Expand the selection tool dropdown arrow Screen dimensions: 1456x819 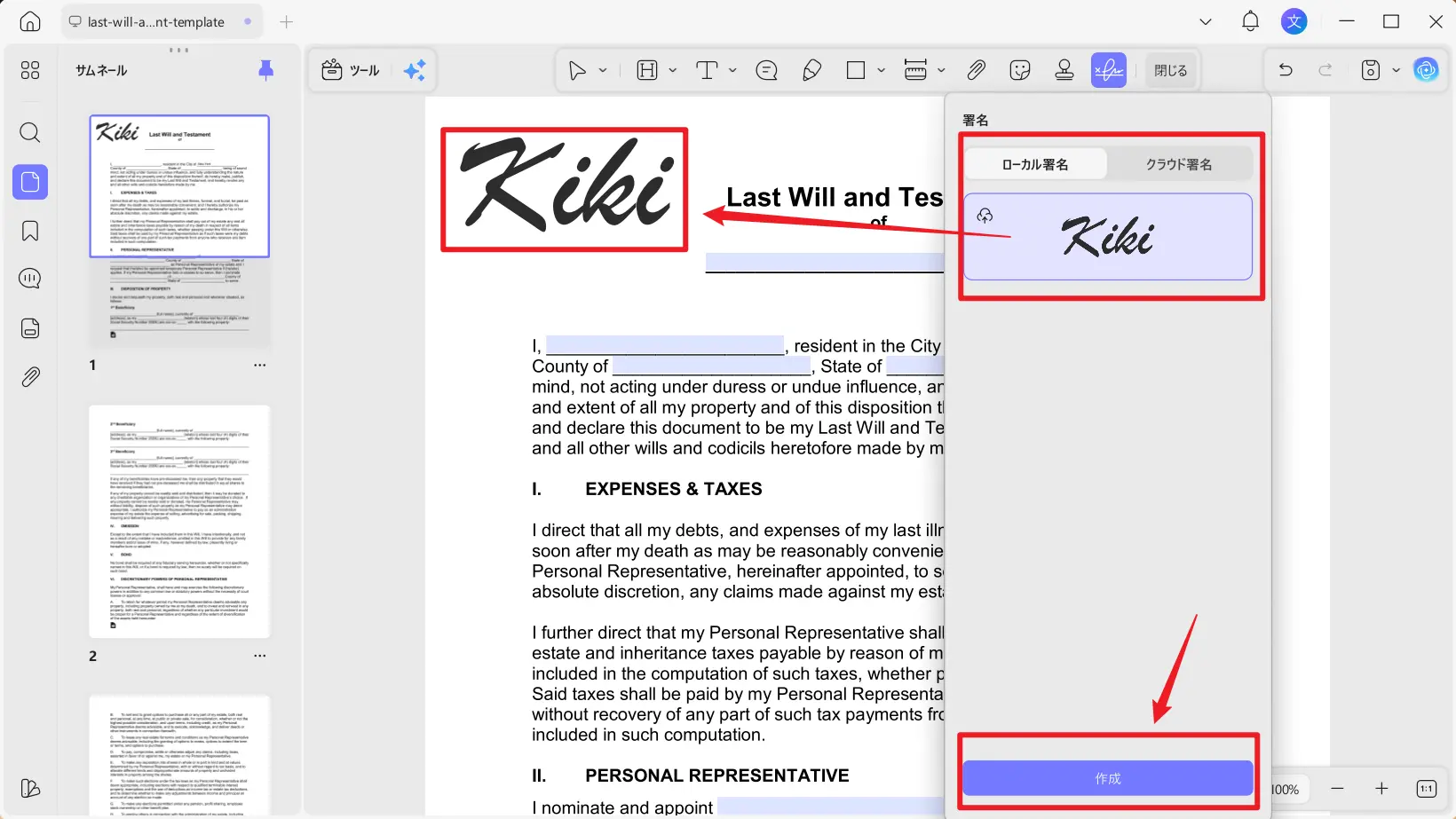[602, 69]
